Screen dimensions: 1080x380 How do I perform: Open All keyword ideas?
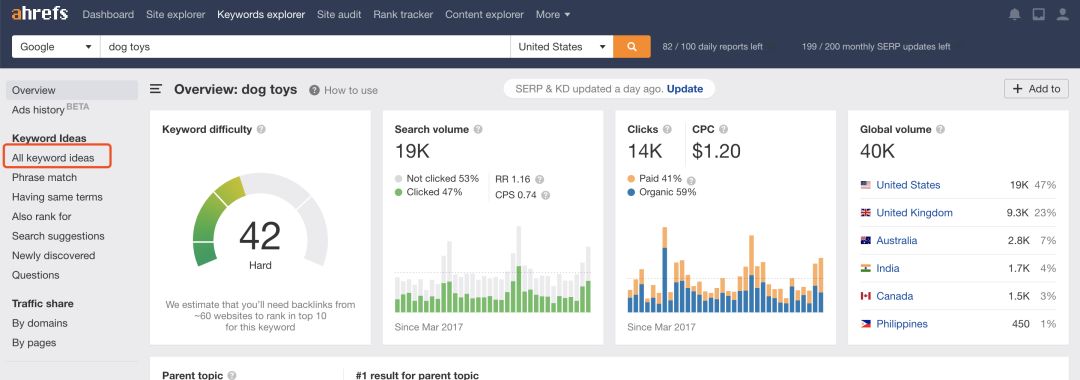[53, 158]
